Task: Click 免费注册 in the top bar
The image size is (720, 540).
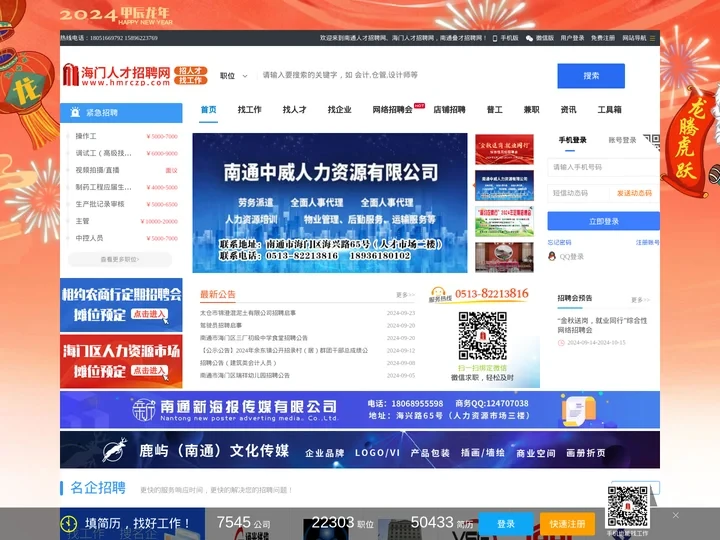Action: click(x=602, y=38)
